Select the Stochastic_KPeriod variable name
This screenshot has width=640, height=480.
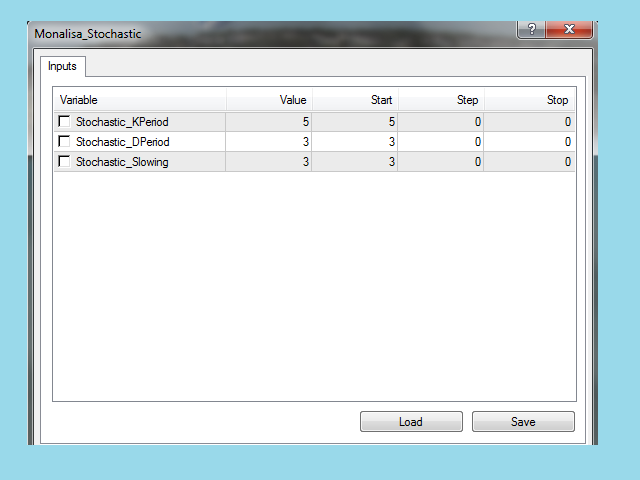click(122, 122)
